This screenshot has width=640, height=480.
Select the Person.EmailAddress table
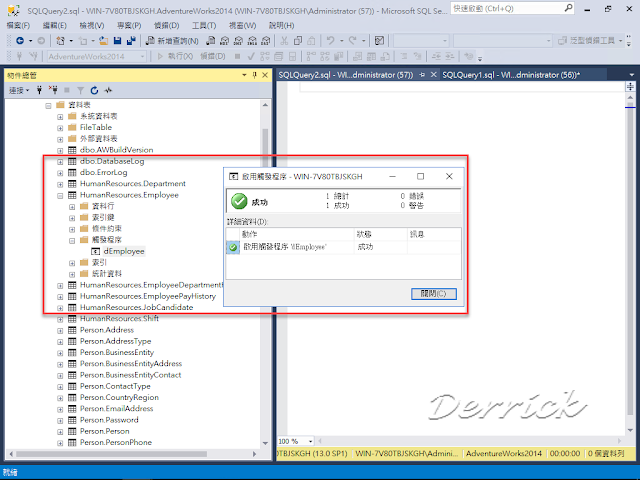tap(116, 409)
